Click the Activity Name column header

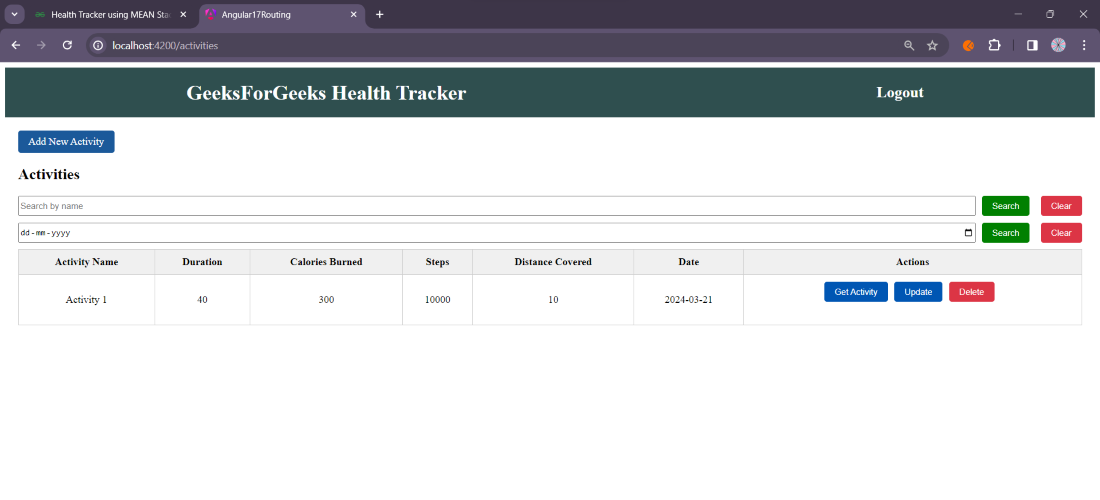pos(86,262)
